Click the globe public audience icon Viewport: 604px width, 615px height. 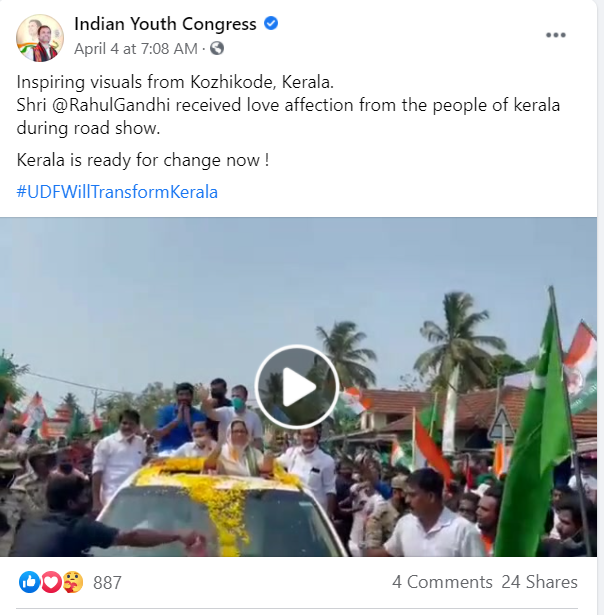pos(217,49)
